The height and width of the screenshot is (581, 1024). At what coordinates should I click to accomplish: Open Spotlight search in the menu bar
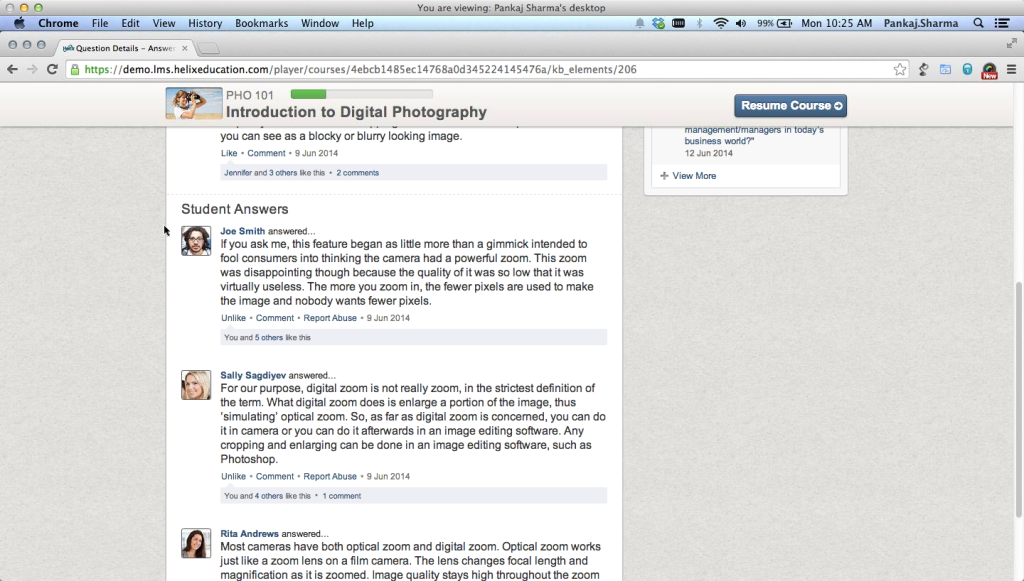tap(978, 24)
